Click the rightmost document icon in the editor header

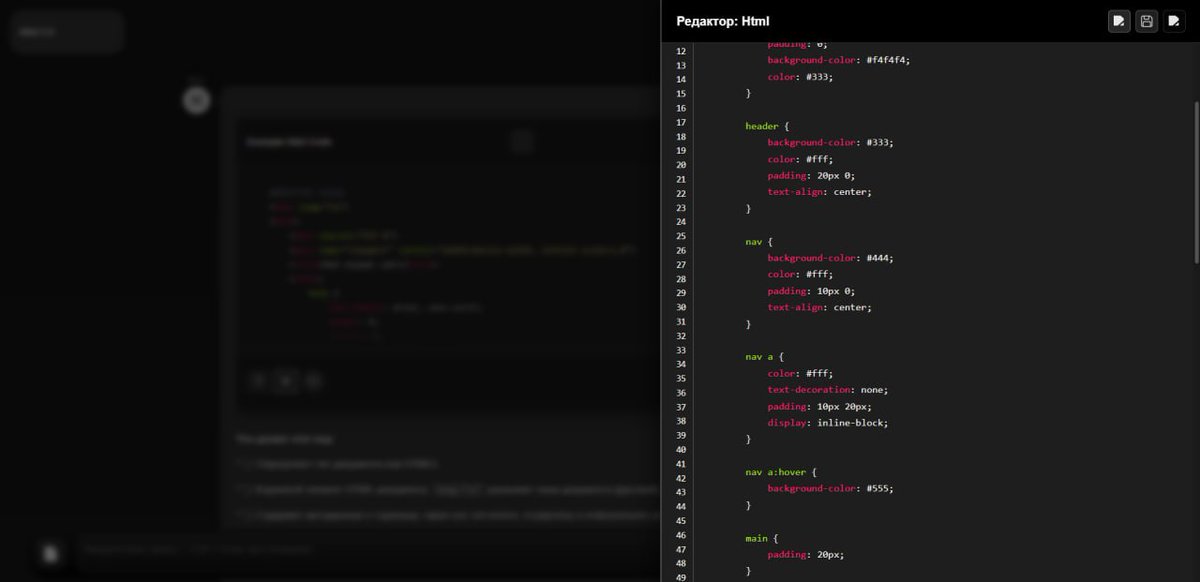click(1173, 20)
